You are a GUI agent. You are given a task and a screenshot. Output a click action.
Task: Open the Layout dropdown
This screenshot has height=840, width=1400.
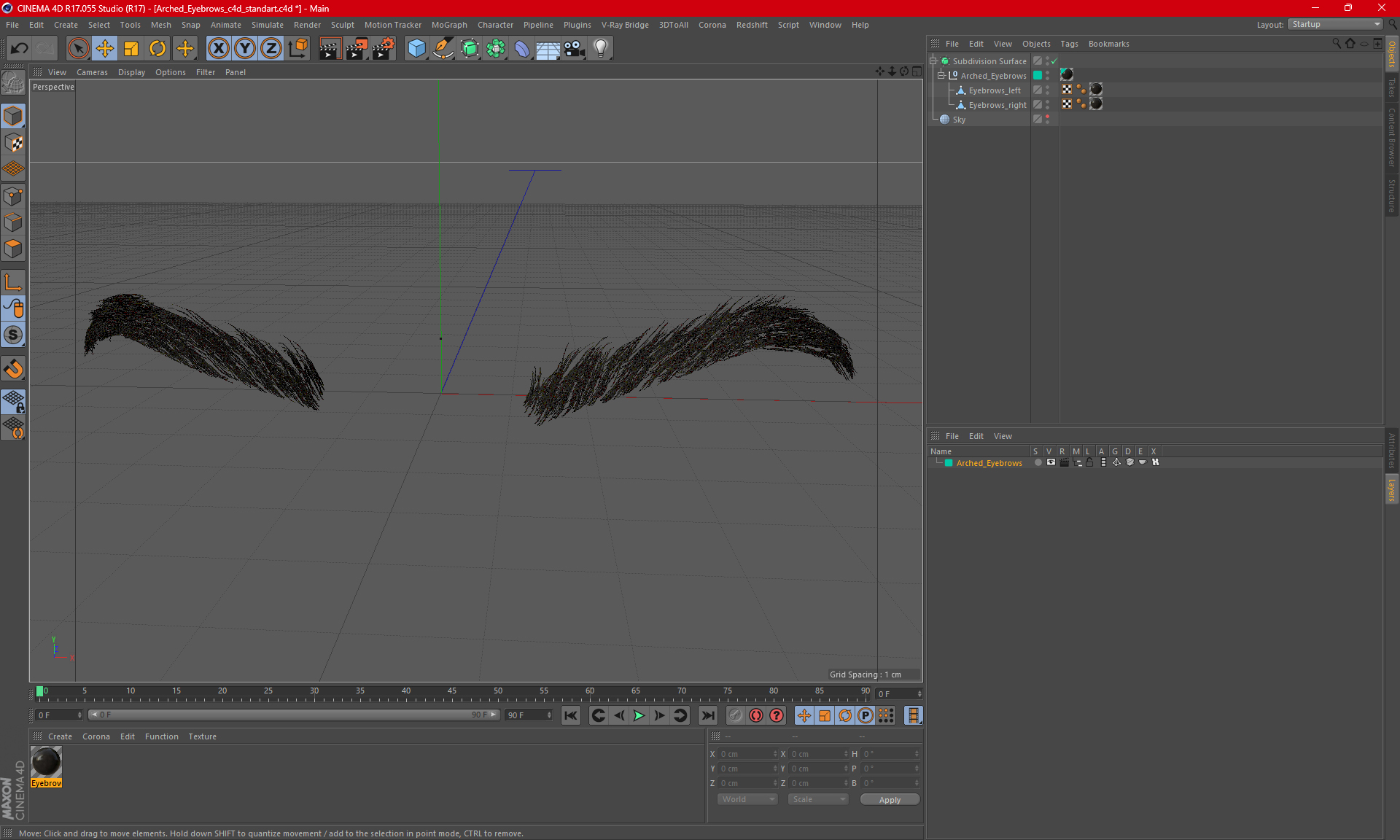click(x=1335, y=24)
